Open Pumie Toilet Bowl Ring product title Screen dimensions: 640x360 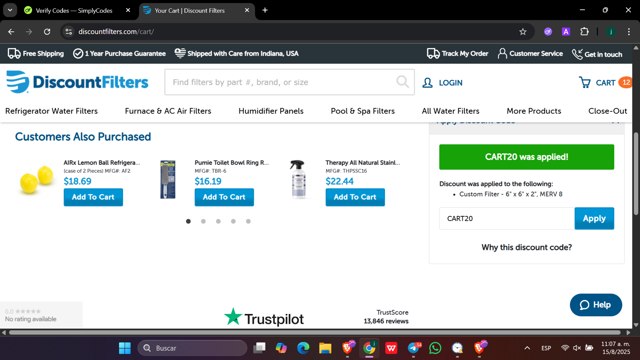tap(232, 162)
